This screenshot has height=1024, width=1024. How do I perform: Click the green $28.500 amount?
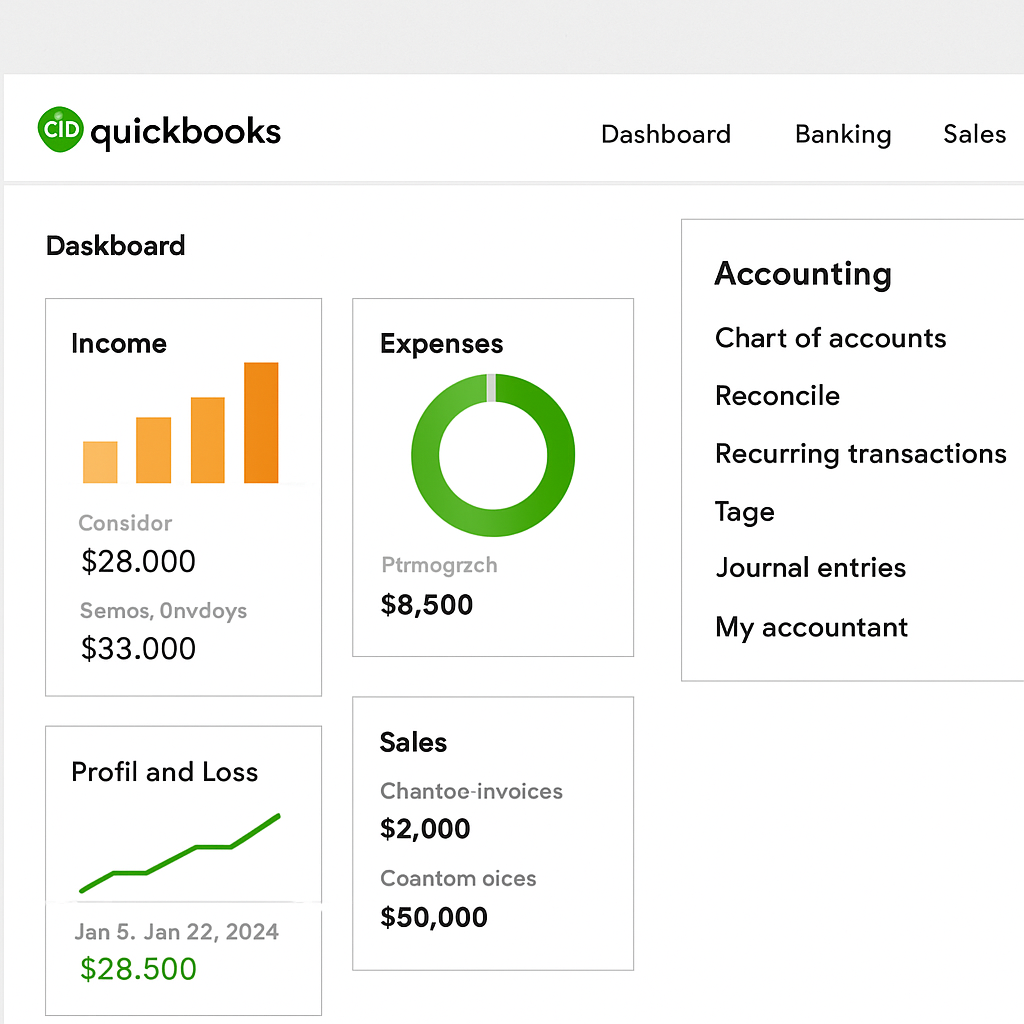138,969
